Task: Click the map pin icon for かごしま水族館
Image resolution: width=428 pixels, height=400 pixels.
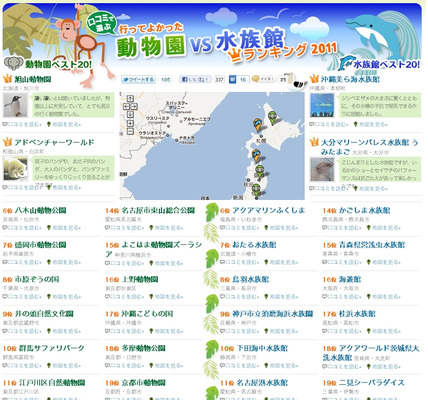Action: click(x=368, y=228)
